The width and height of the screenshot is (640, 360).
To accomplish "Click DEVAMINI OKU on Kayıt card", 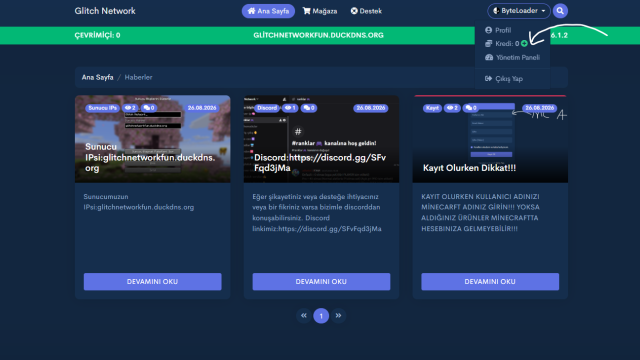I will click(x=490, y=282).
